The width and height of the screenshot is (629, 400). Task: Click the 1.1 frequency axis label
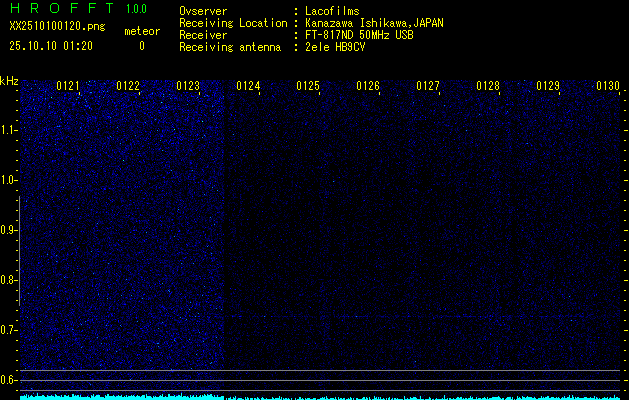click(x=9, y=130)
